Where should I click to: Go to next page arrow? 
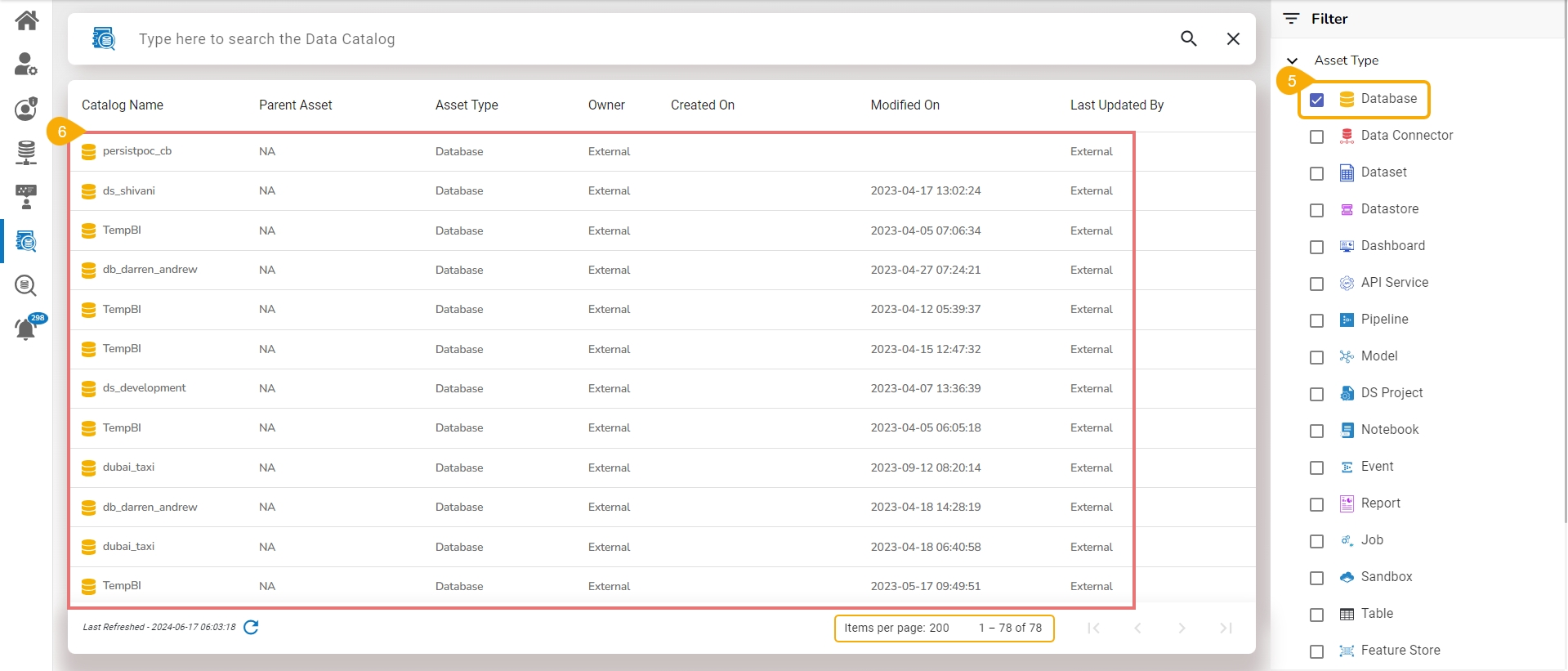coord(1182,628)
